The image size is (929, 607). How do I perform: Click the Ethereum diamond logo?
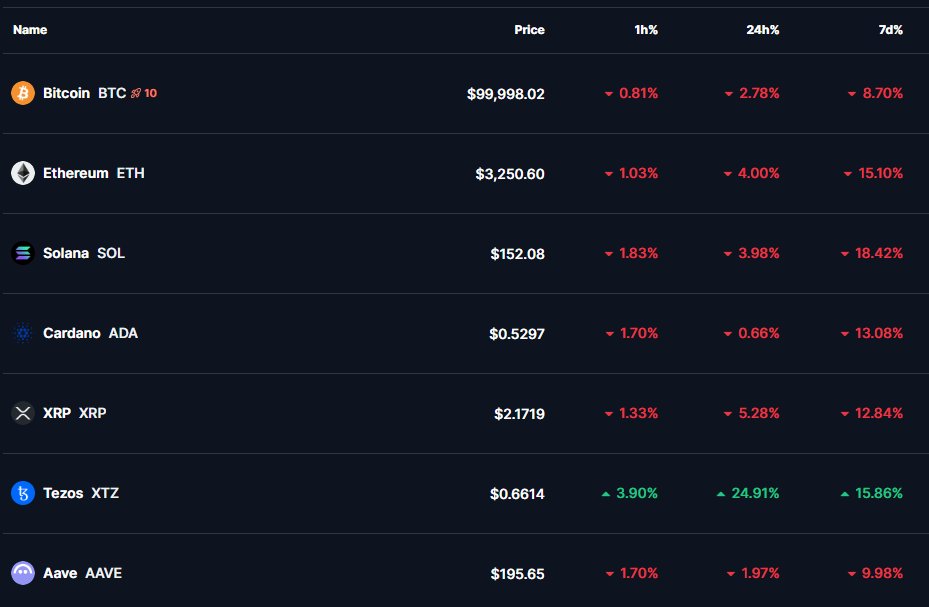pos(23,173)
